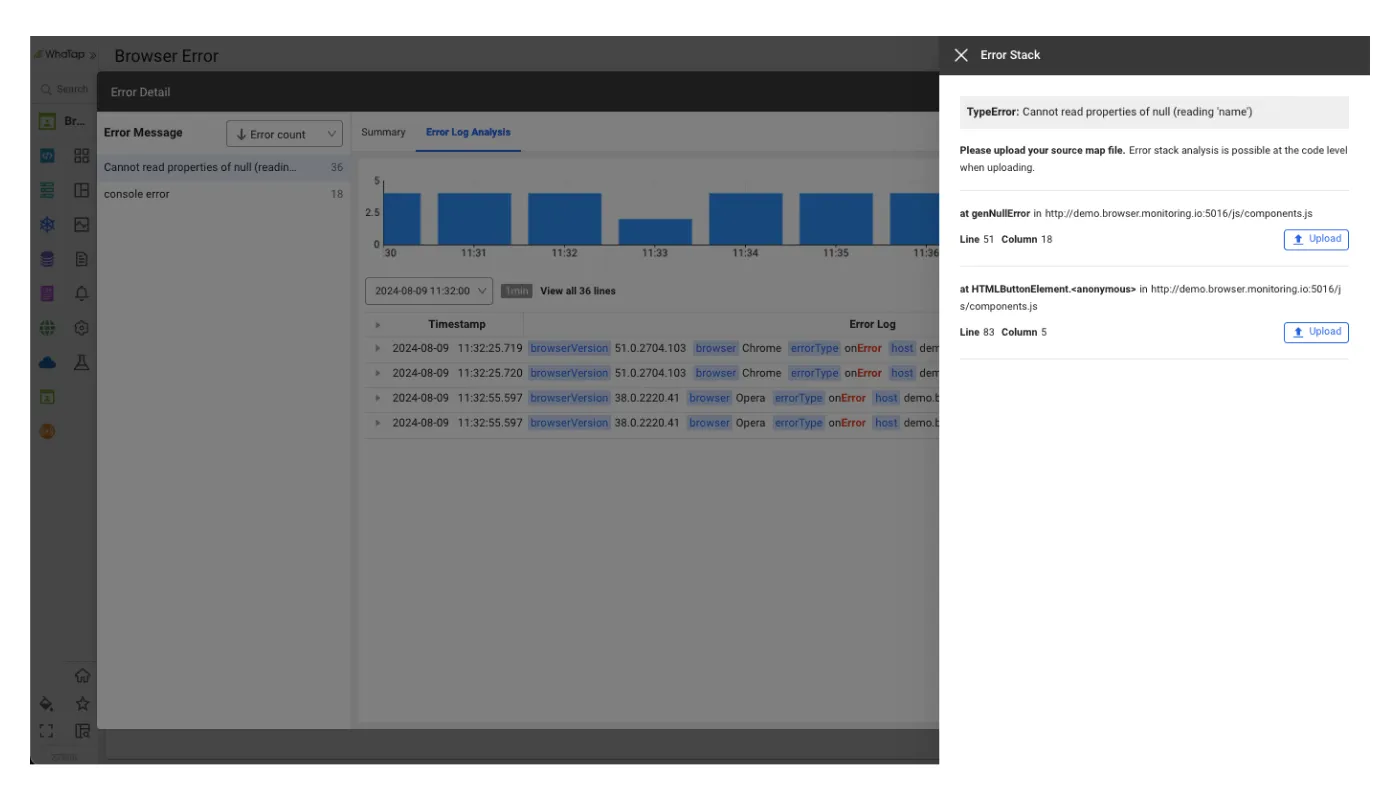The width and height of the screenshot is (1400, 800).
Task: Open the 2024-08-09 11:32:00 time dropdown
Action: coord(429,291)
